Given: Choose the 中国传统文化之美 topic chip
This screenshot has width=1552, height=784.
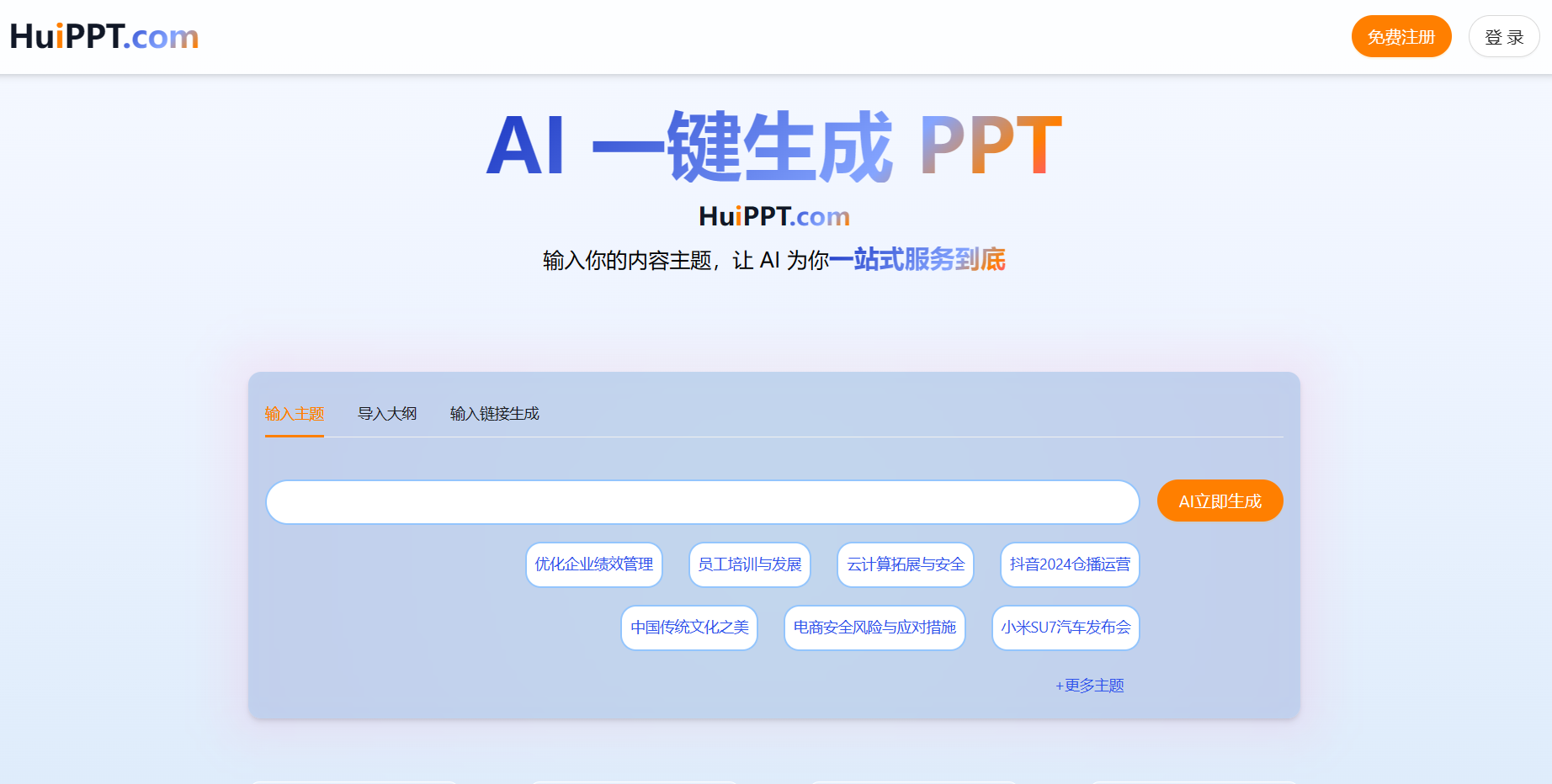Looking at the screenshot, I should coord(688,628).
